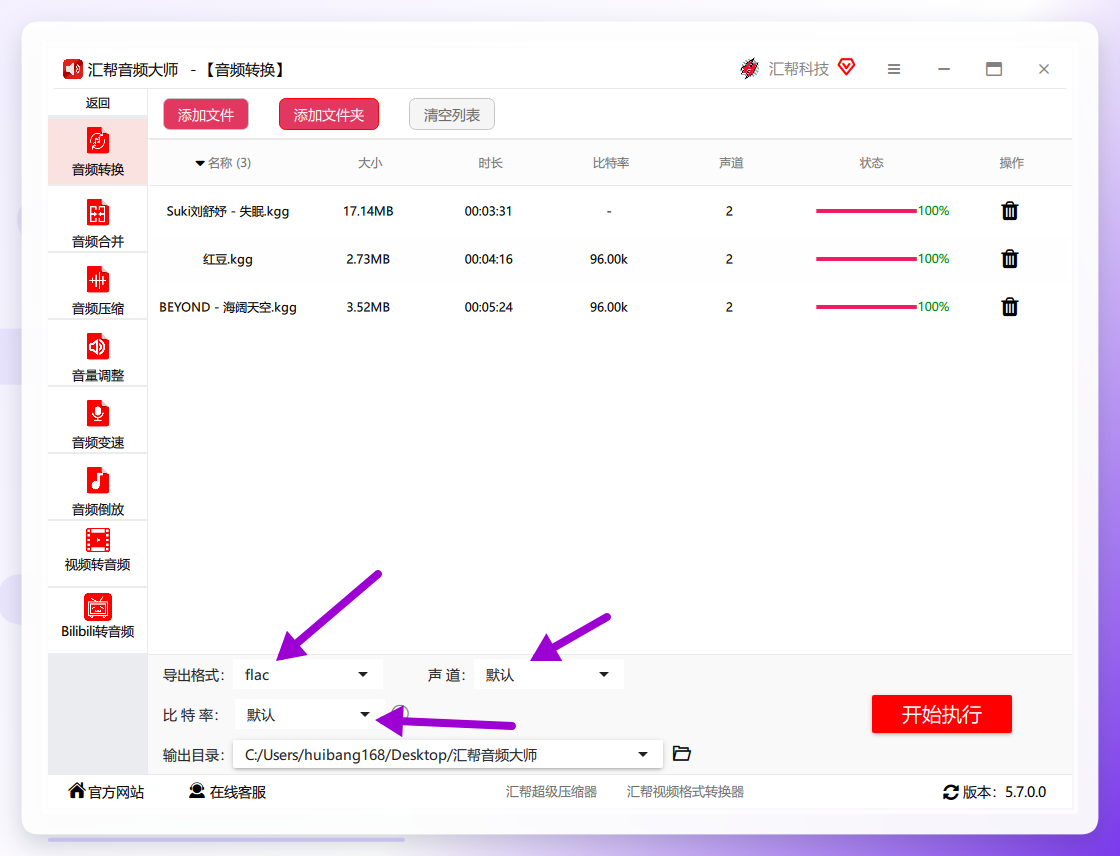Click the 在线客服 support icon
1120x856 pixels.
pyautogui.click(x=196, y=790)
